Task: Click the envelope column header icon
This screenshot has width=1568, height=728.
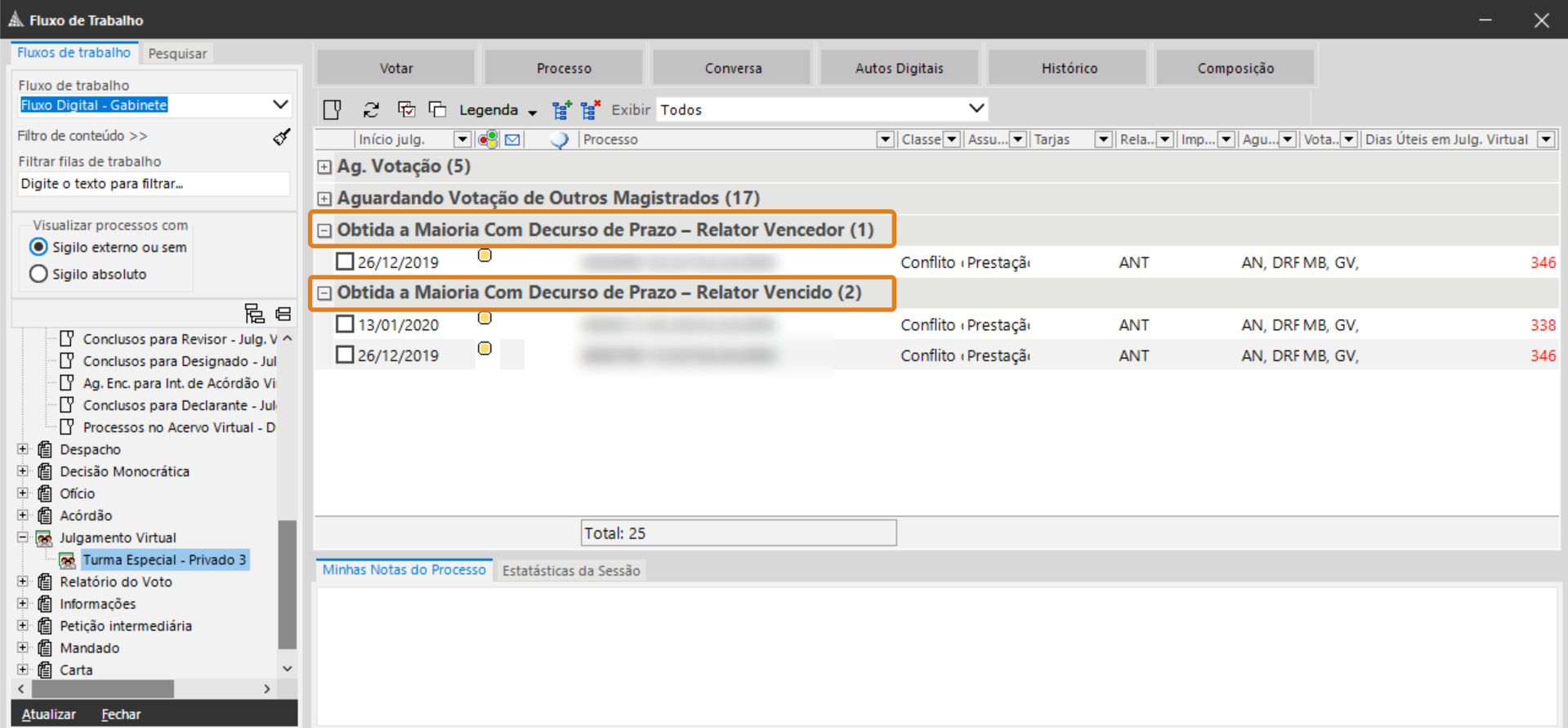Action: (512, 140)
